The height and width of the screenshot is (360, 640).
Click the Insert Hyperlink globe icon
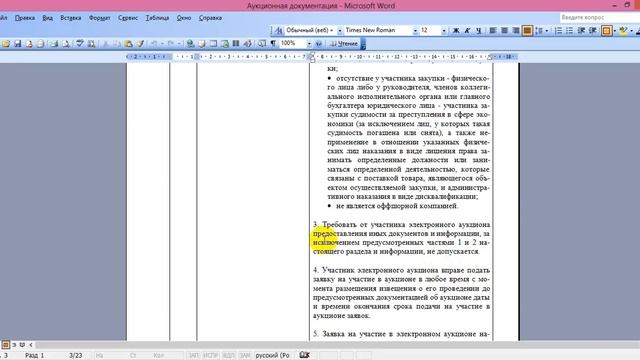[190, 44]
